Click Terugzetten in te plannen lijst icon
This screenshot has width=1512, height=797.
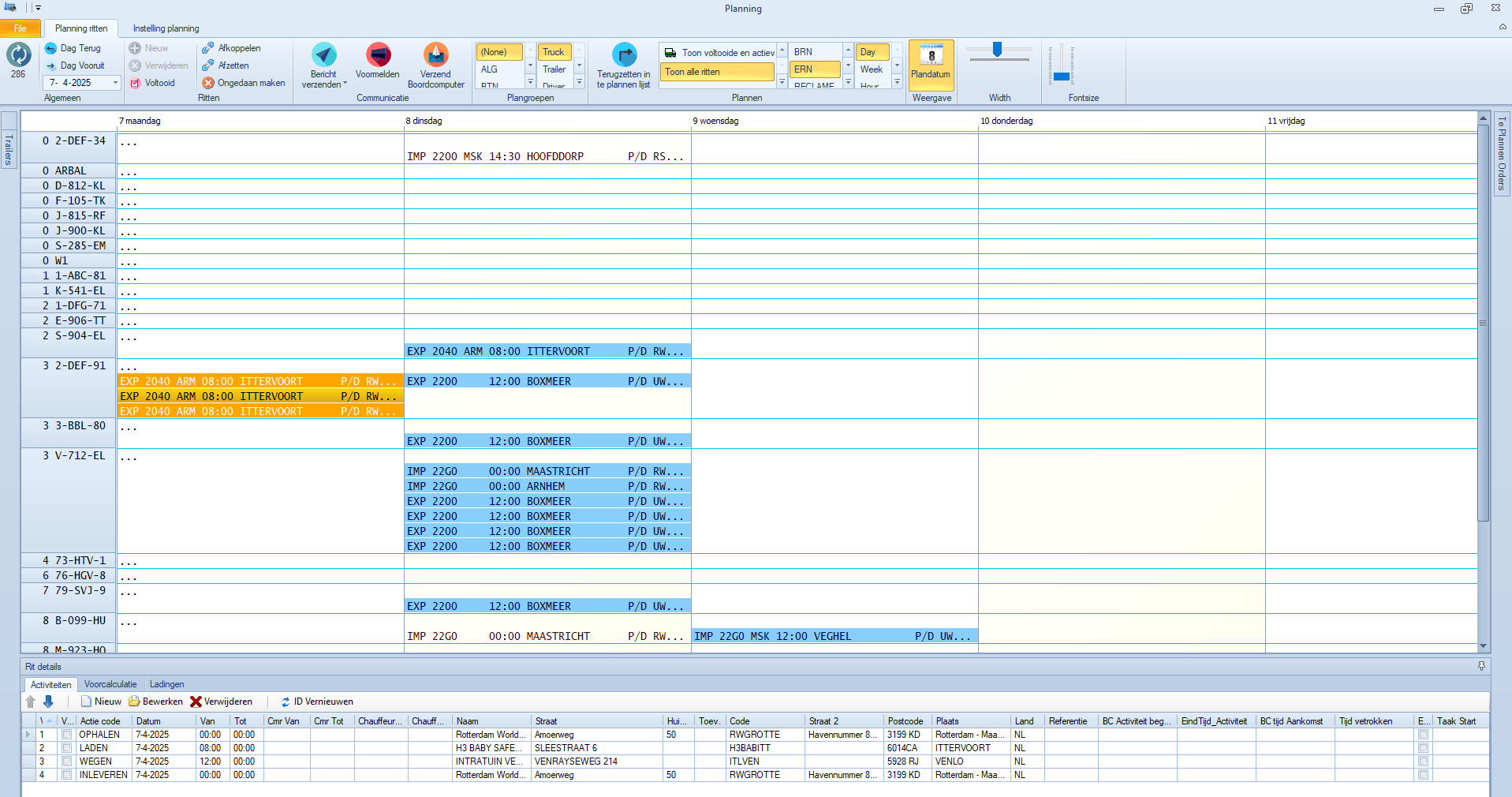tap(624, 54)
